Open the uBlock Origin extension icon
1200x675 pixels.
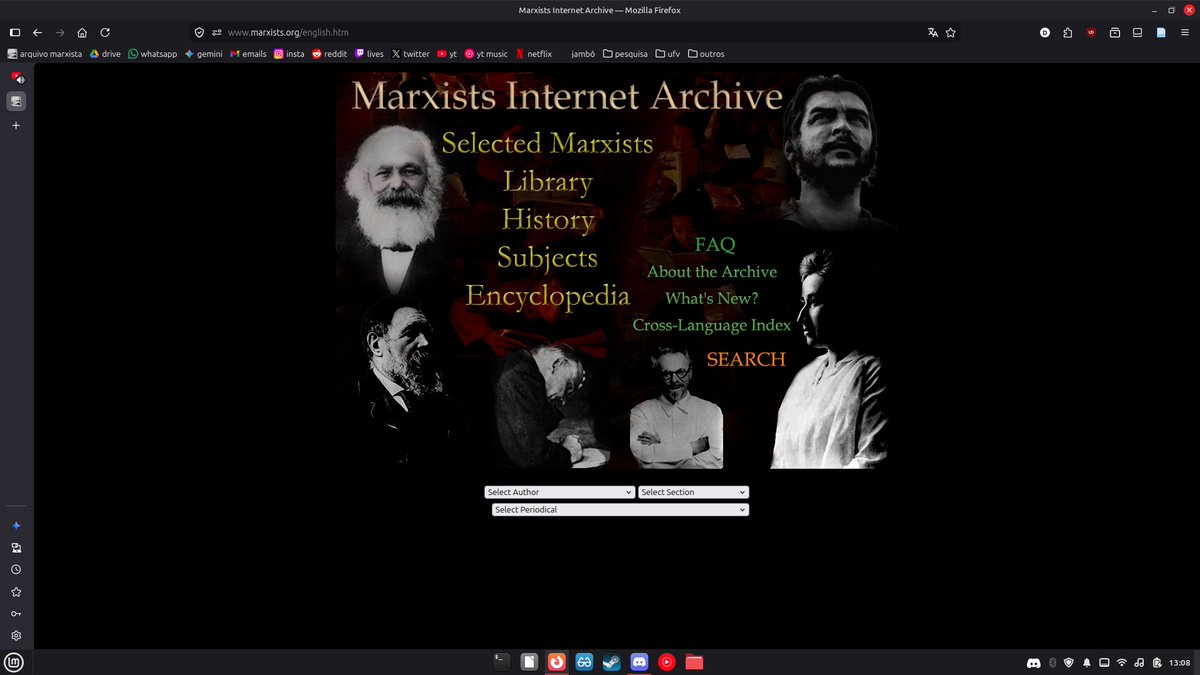[x=1091, y=32]
